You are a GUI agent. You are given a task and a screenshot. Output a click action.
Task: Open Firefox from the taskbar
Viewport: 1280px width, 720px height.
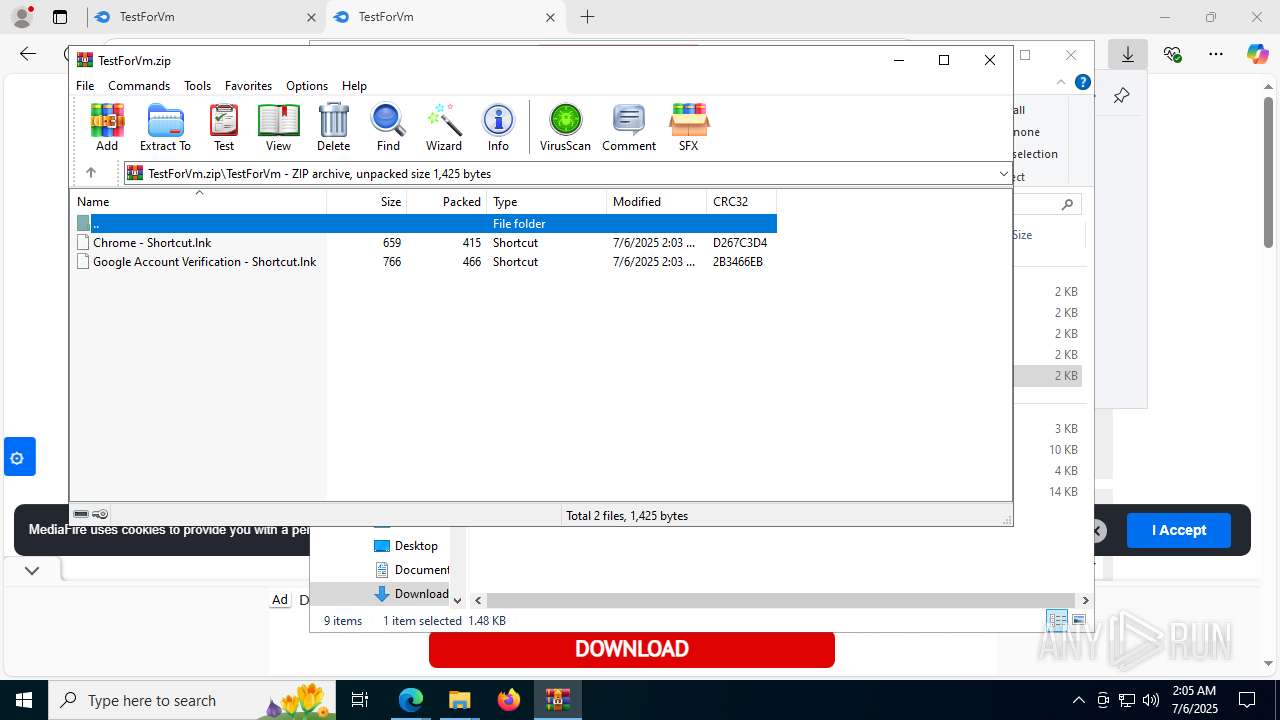coord(509,700)
